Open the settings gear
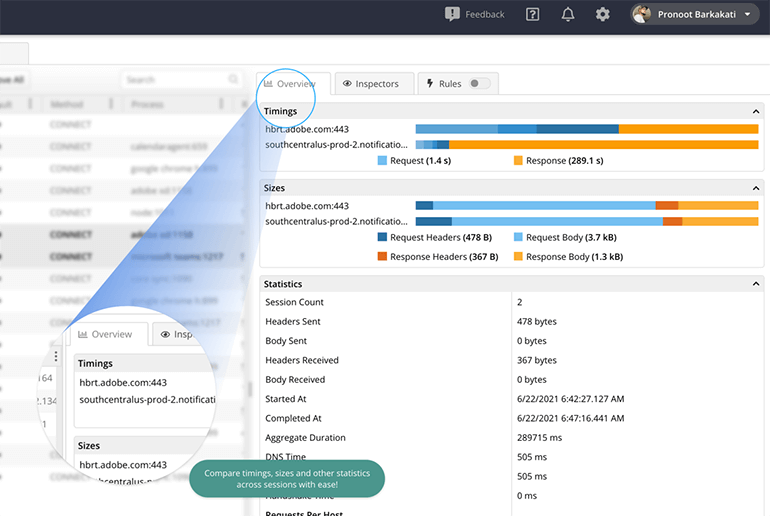 [x=602, y=14]
